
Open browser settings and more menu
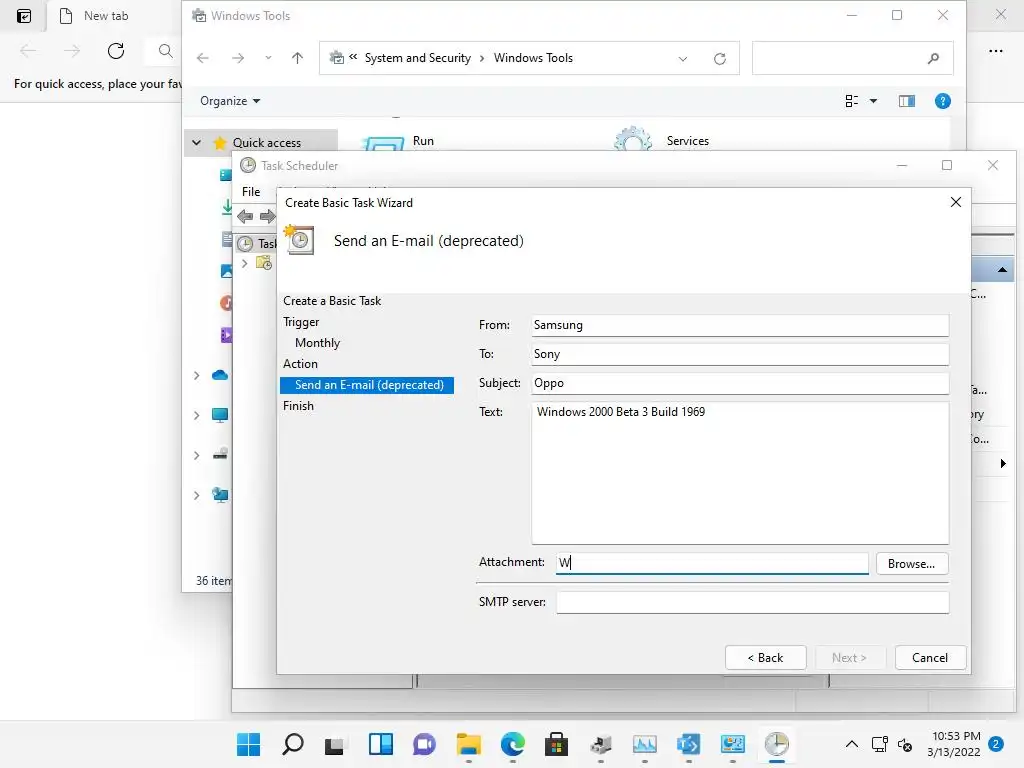point(995,51)
